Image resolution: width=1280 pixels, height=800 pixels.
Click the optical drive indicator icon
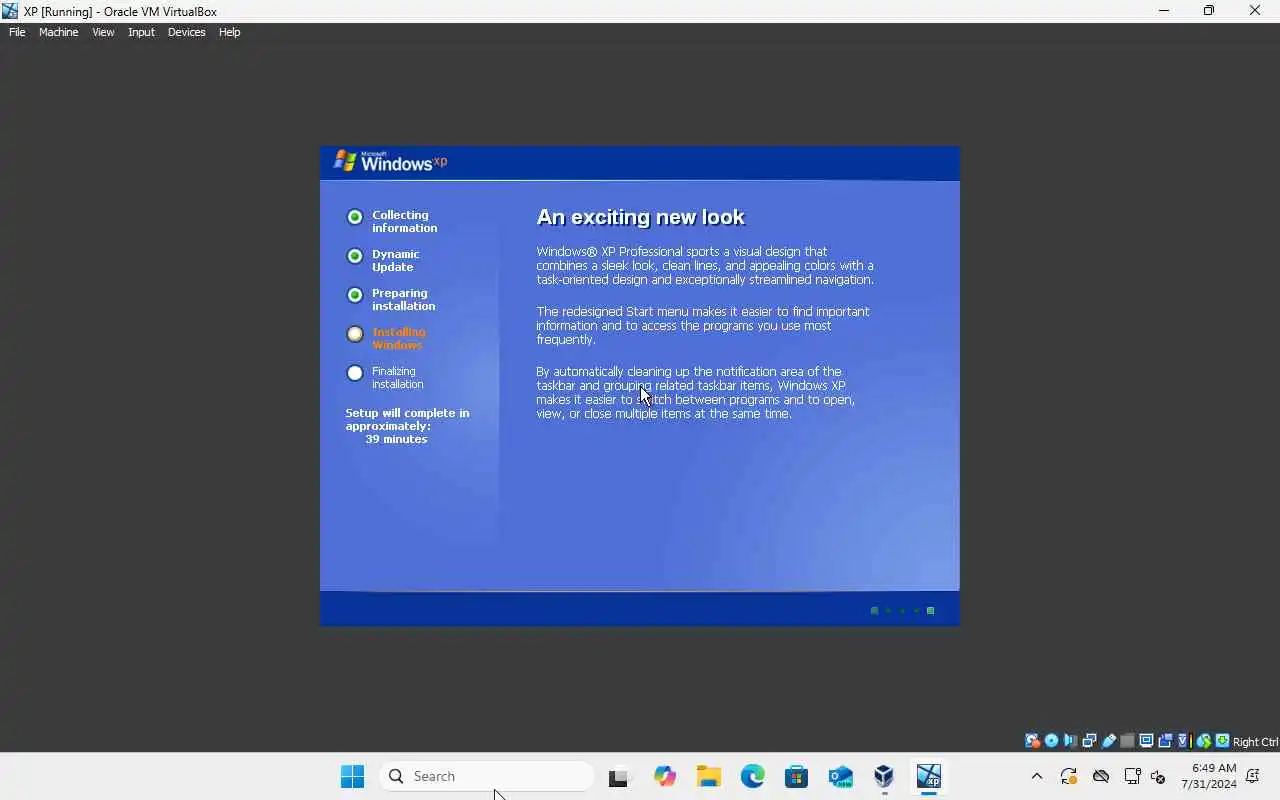coord(1051,741)
